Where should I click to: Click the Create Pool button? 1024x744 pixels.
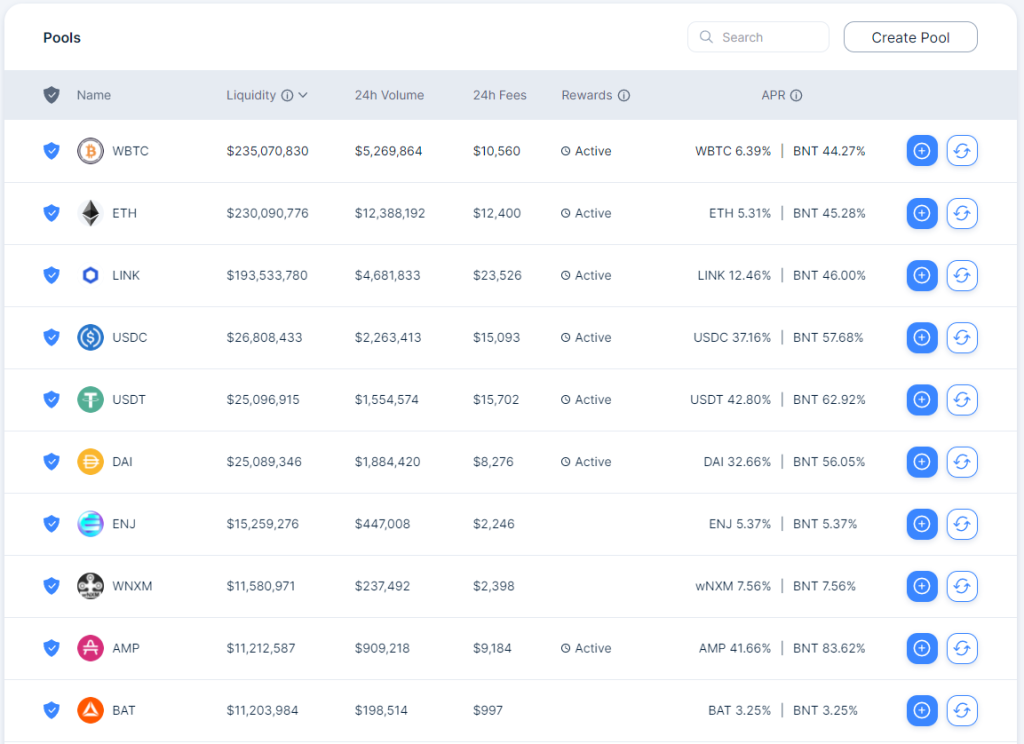(x=910, y=37)
